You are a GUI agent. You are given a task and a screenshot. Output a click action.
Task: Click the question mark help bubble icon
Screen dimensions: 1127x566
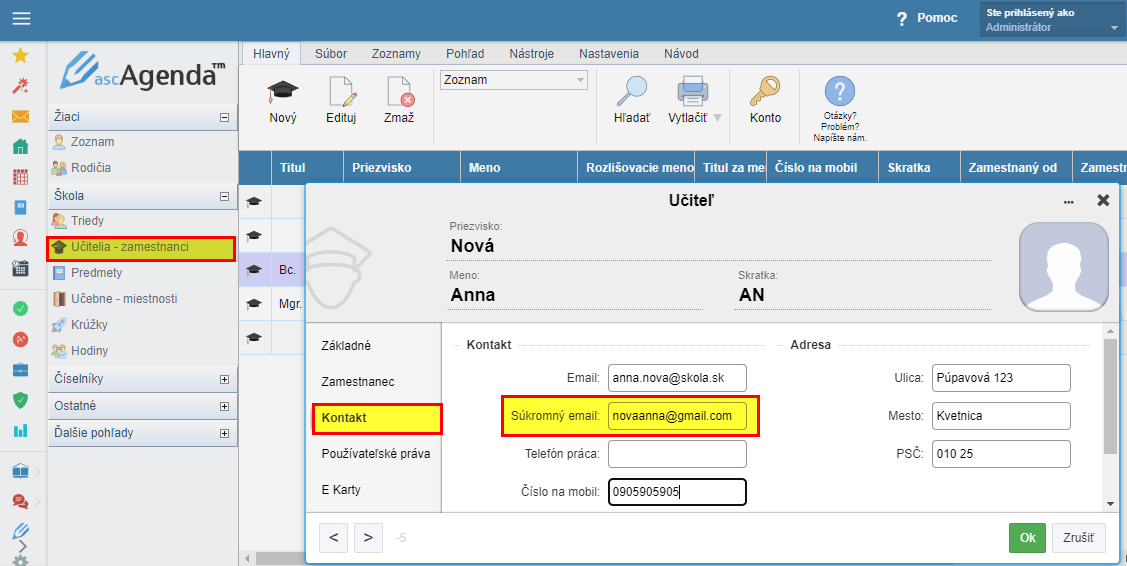839,93
